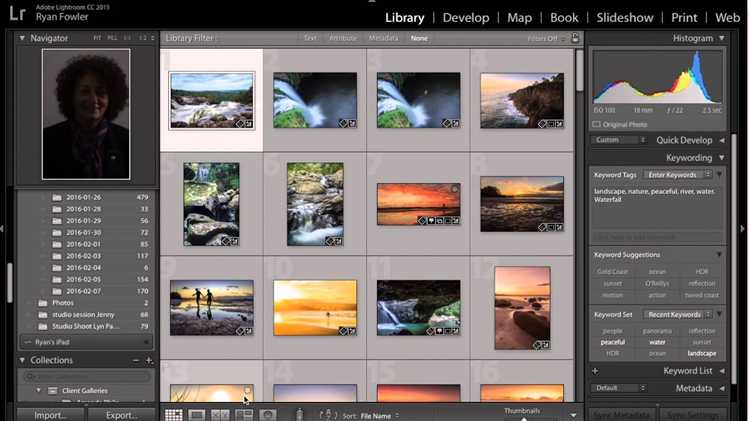Image resolution: width=750 pixels, height=421 pixels.
Task: Open People view icon in toolbar
Action: click(x=267, y=415)
